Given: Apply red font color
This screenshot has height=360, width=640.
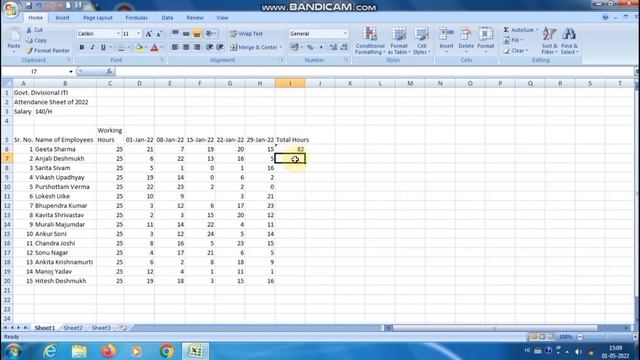Looking at the screenshot, I should pos(154,47).
